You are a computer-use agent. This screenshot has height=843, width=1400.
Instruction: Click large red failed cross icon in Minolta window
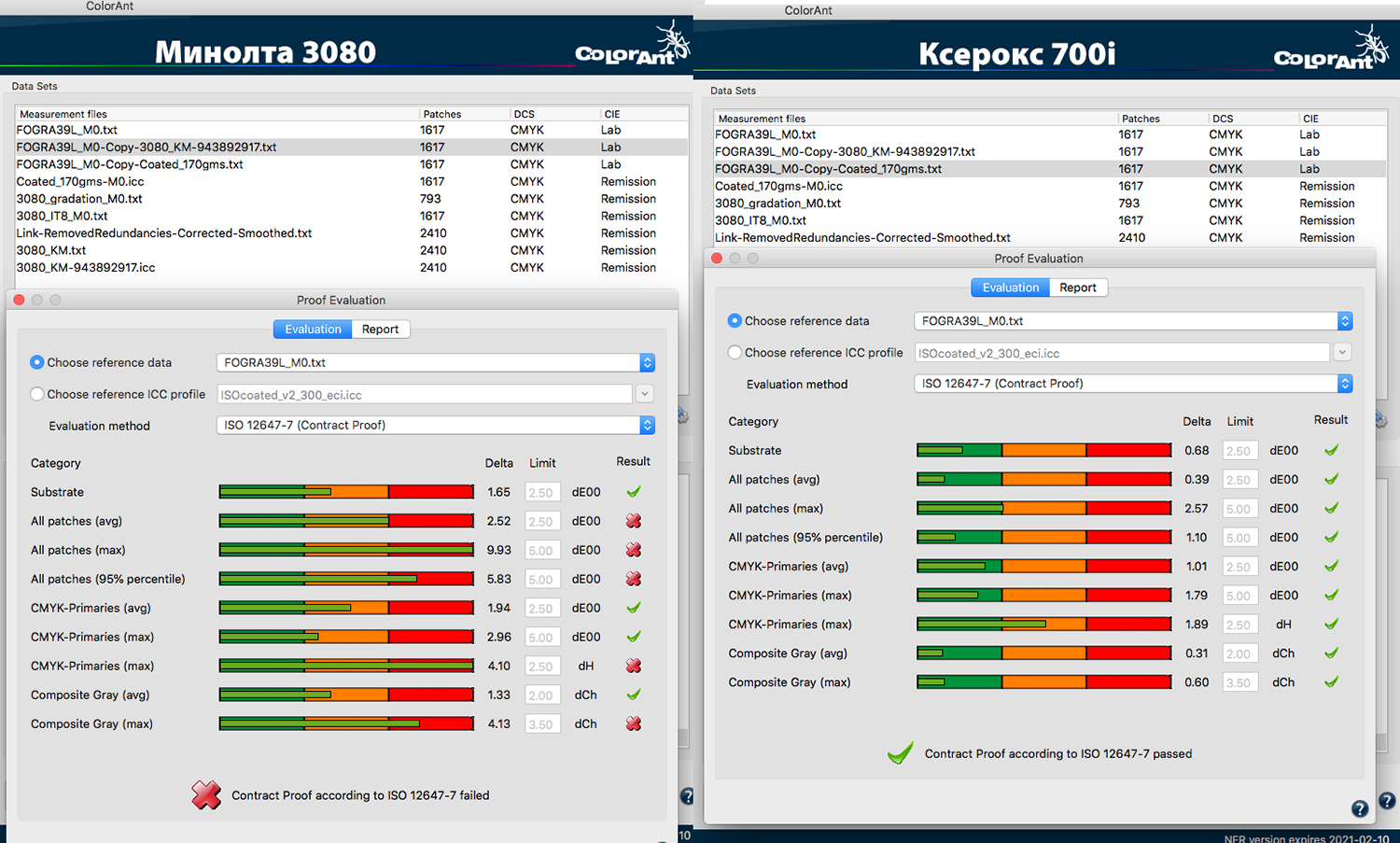tap(206, 794)
